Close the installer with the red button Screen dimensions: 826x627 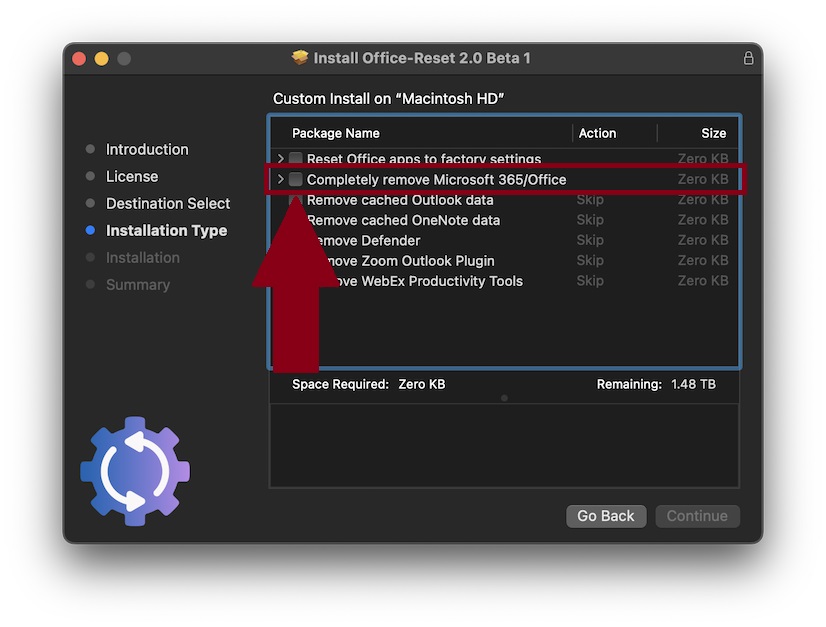(79, 58)
